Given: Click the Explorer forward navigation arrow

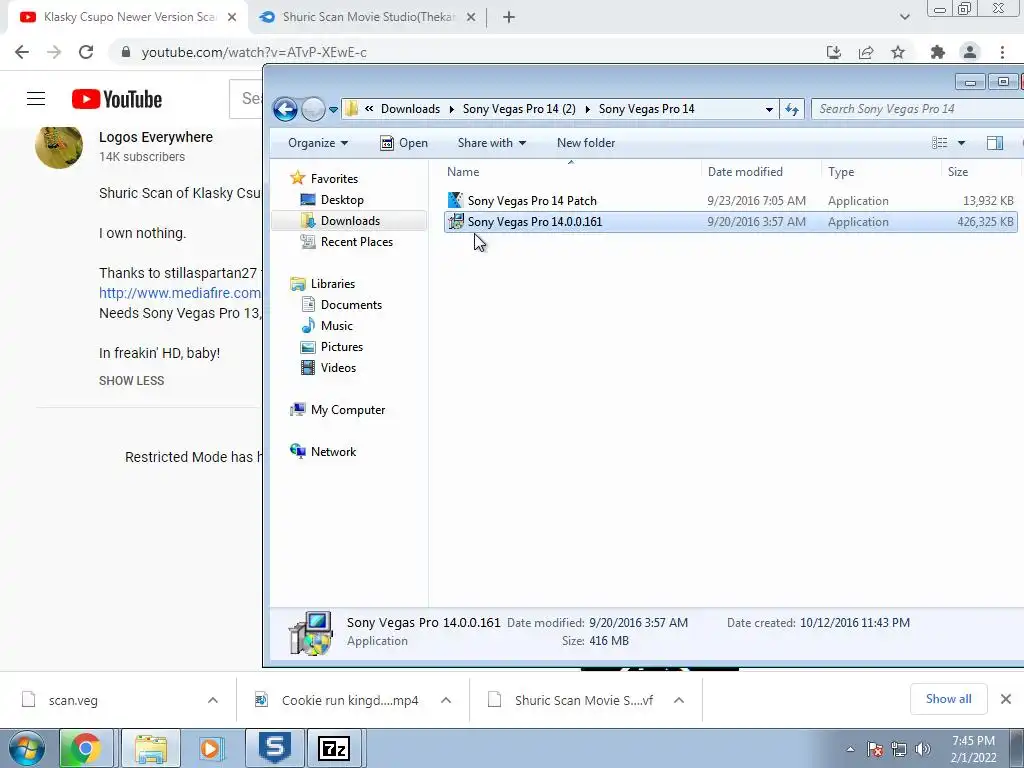Looking at the screenshot, I should click(313, 109).
